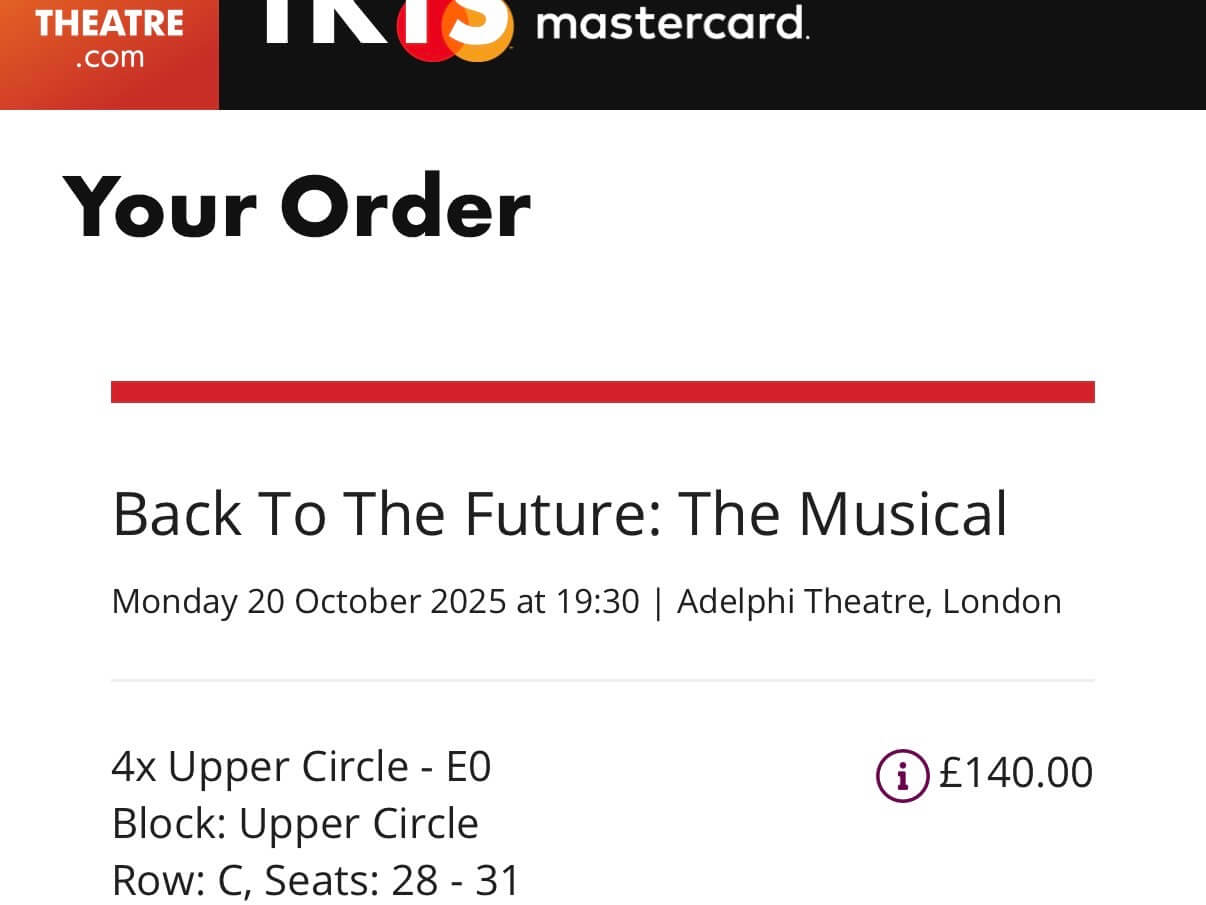Click the 'Seats: 28 - 31' text
This screenshot has width=1206, height=905.
click(378, 881)
